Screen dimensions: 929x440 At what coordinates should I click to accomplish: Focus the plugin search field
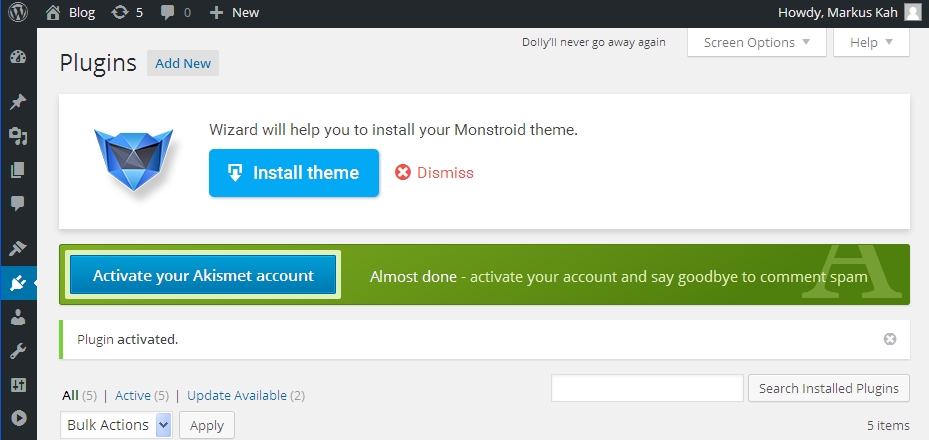pyautogui.click(x=647, y=388)
